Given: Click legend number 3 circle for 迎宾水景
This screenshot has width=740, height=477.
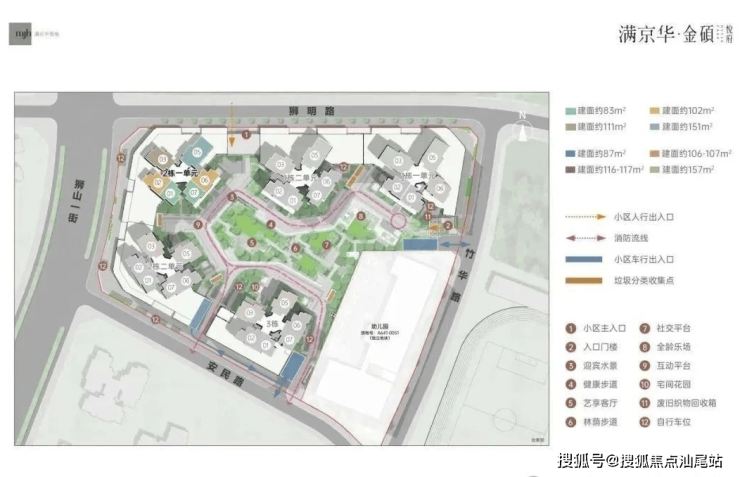Looking at the screenshot, I should point(571,366).
